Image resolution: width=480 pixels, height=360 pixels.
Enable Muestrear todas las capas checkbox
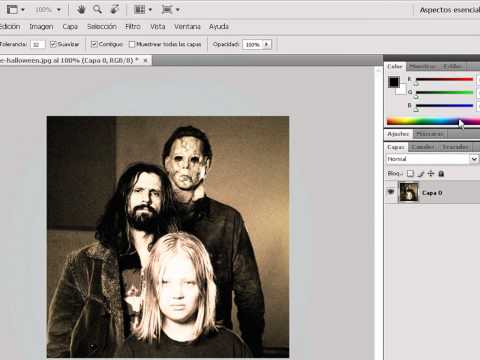[132, 44]
